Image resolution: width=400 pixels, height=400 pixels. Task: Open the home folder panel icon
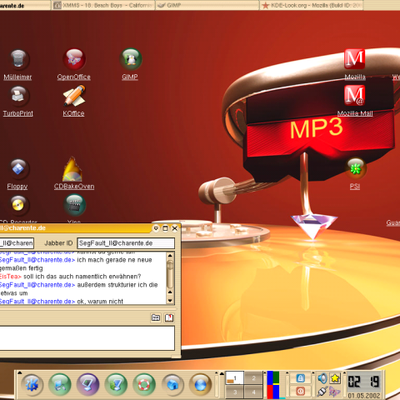tap(172, 385)
